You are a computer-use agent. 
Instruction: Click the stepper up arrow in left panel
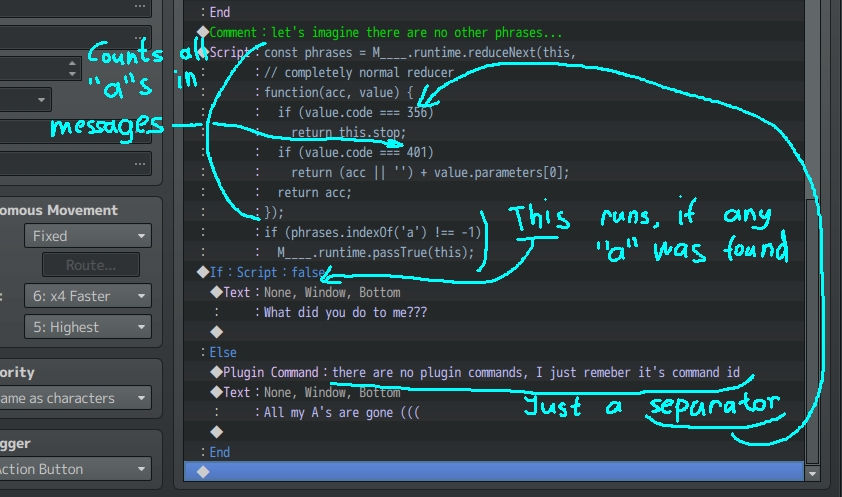(x=72, y=63)
